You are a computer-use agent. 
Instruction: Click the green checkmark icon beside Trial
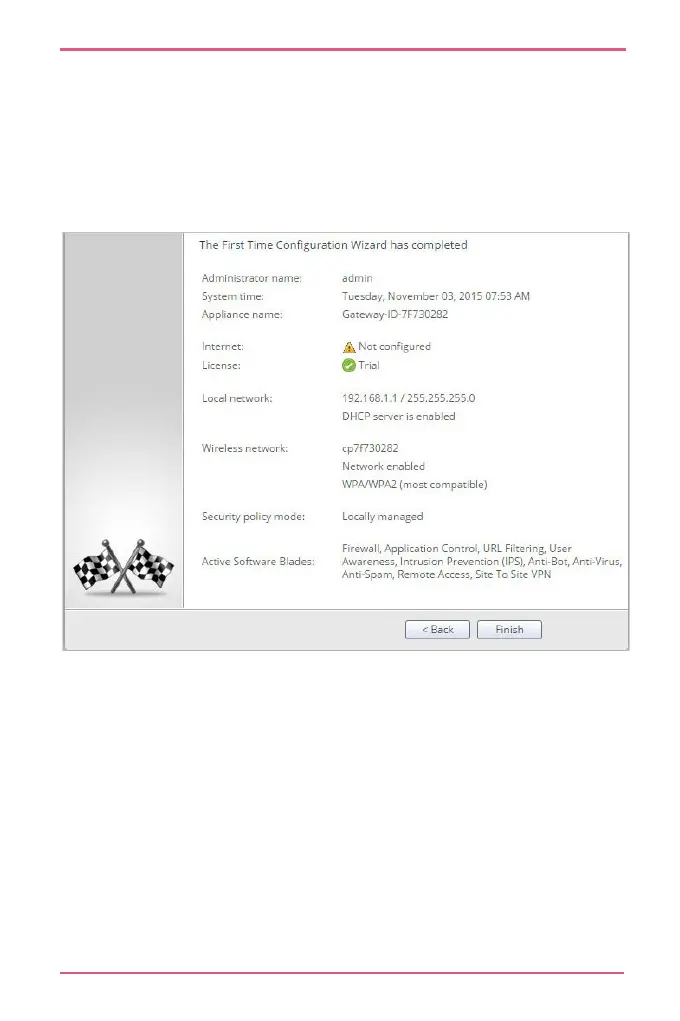pos(348,365)
